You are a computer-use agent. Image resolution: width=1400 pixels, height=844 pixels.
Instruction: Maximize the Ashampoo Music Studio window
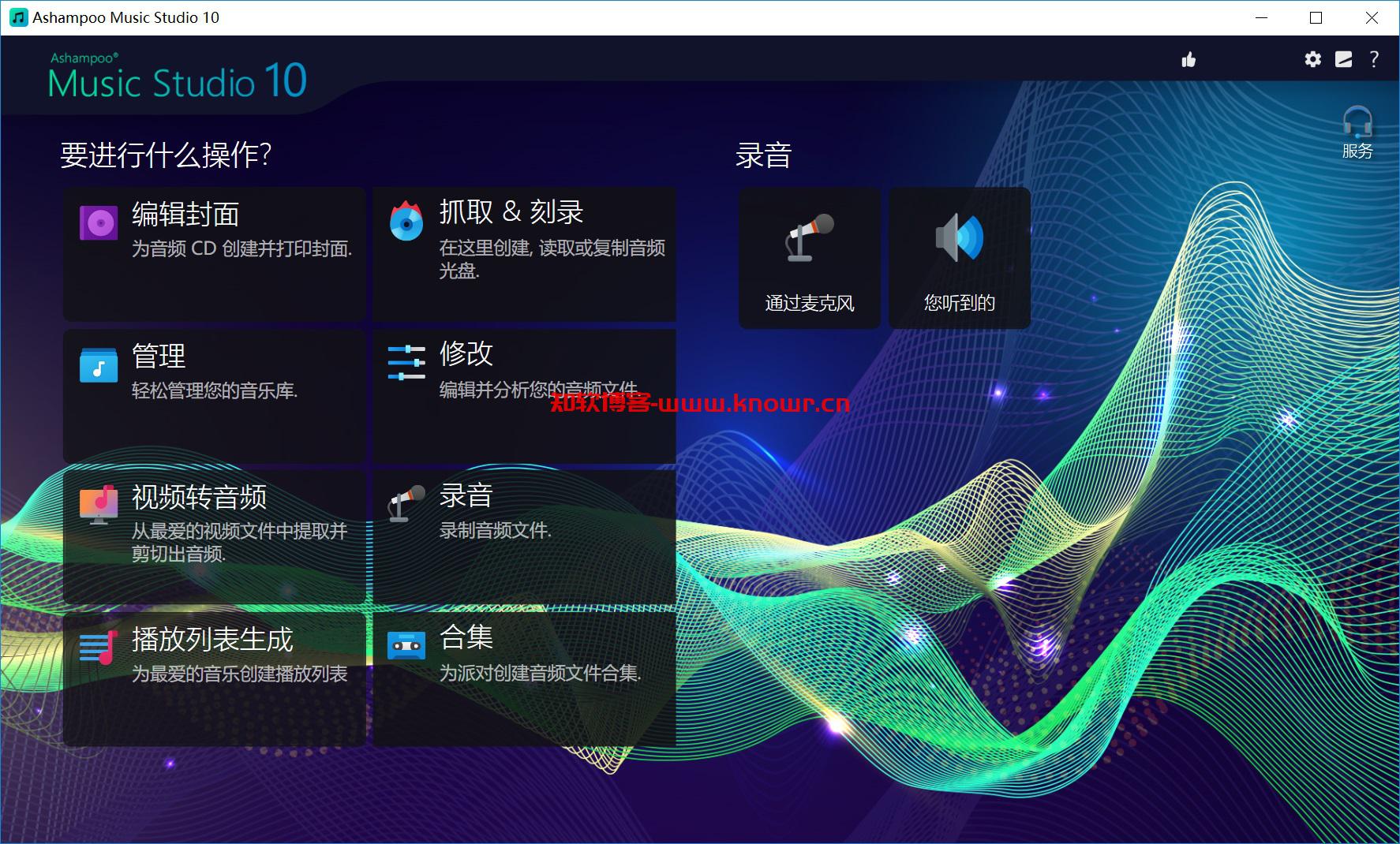point(1316,17)
